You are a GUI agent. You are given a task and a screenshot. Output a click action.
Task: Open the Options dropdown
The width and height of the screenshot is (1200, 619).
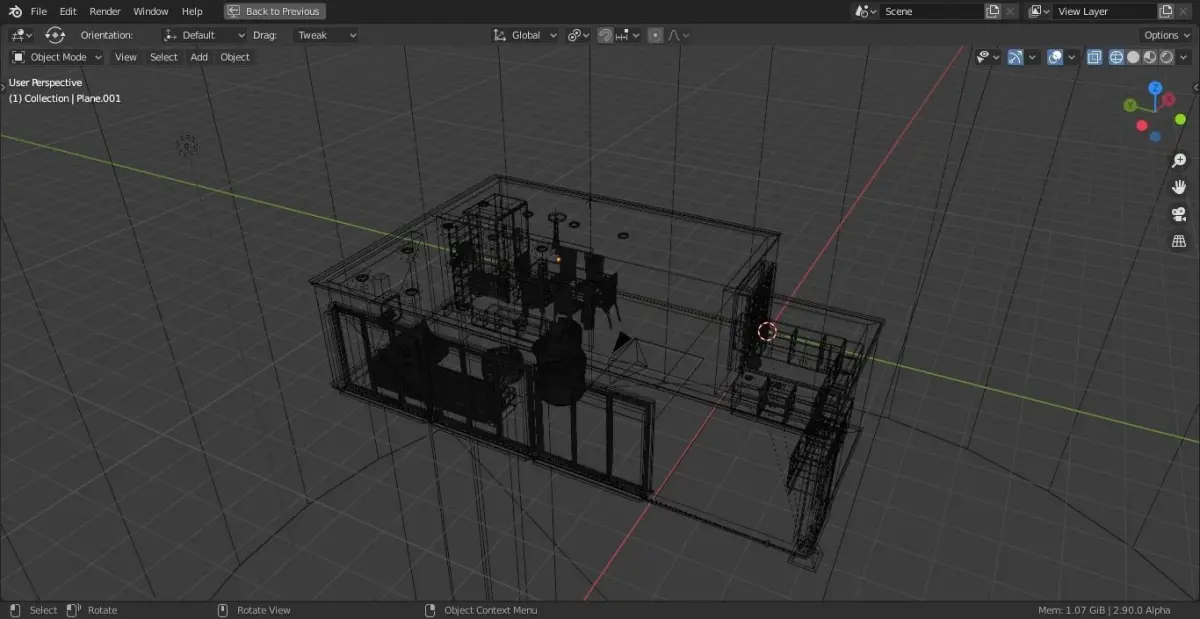pos(1167,35)
